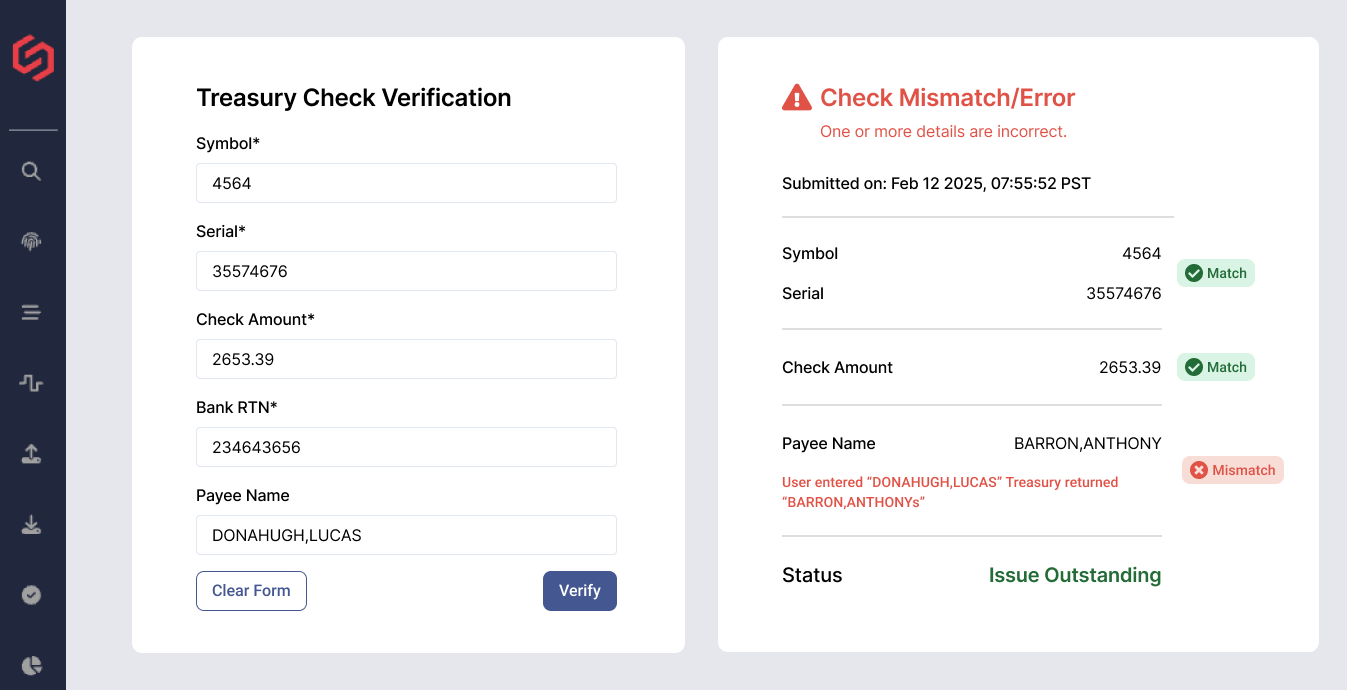
Task: Click the red company logo at sidebar top
Action: pyautogui.click(x=32, y=59)
